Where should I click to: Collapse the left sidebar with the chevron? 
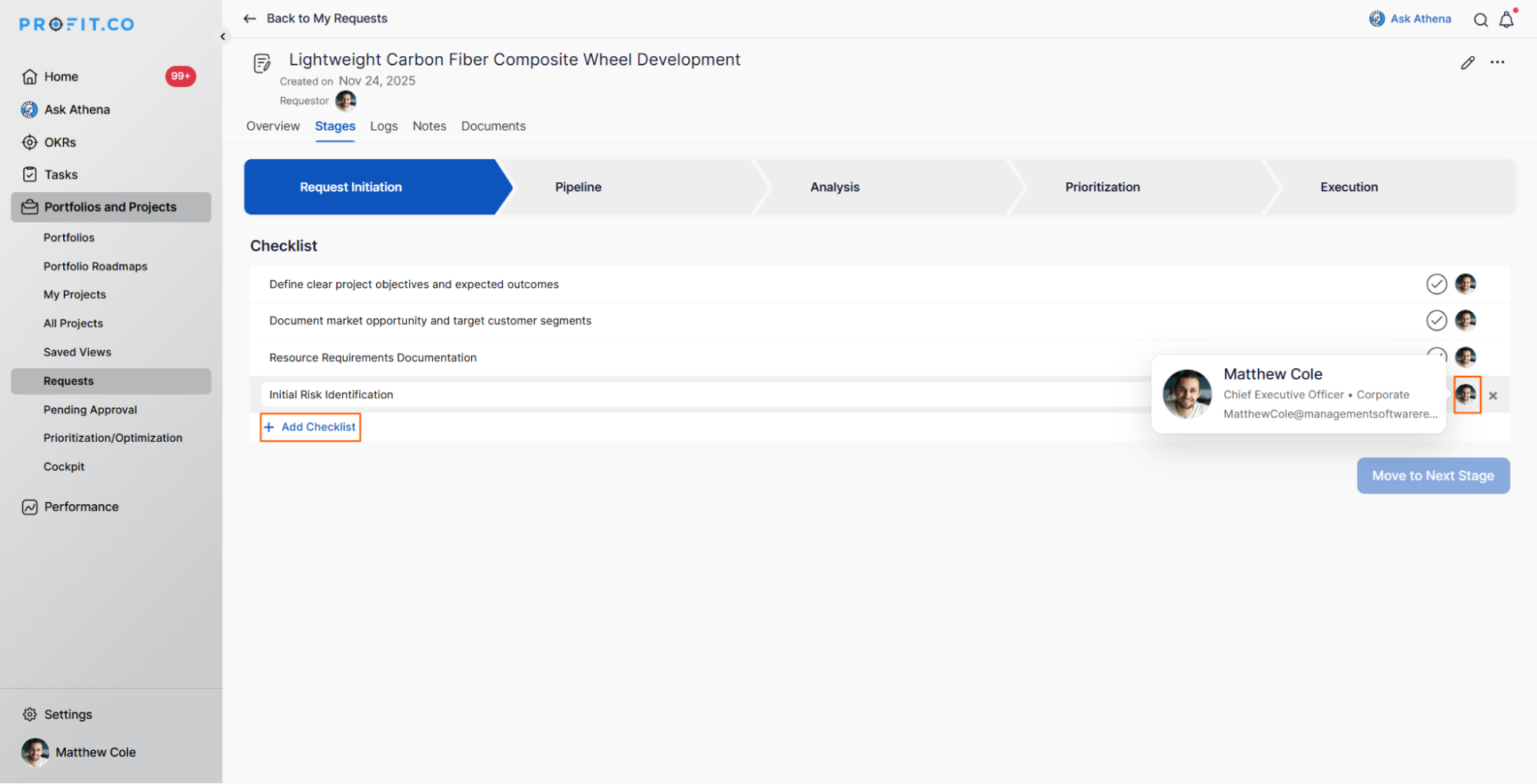223,36
